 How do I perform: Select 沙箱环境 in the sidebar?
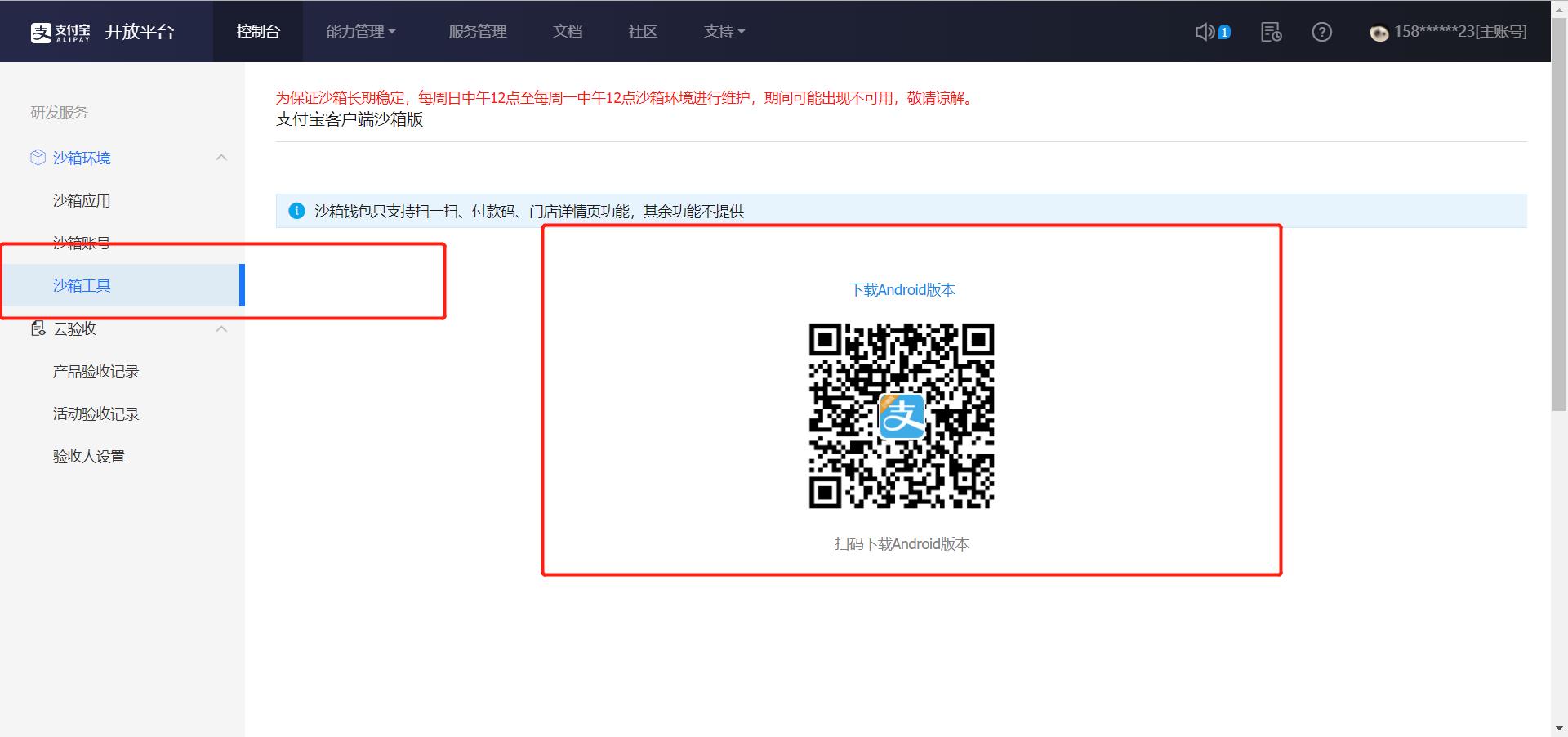[82, 158]
